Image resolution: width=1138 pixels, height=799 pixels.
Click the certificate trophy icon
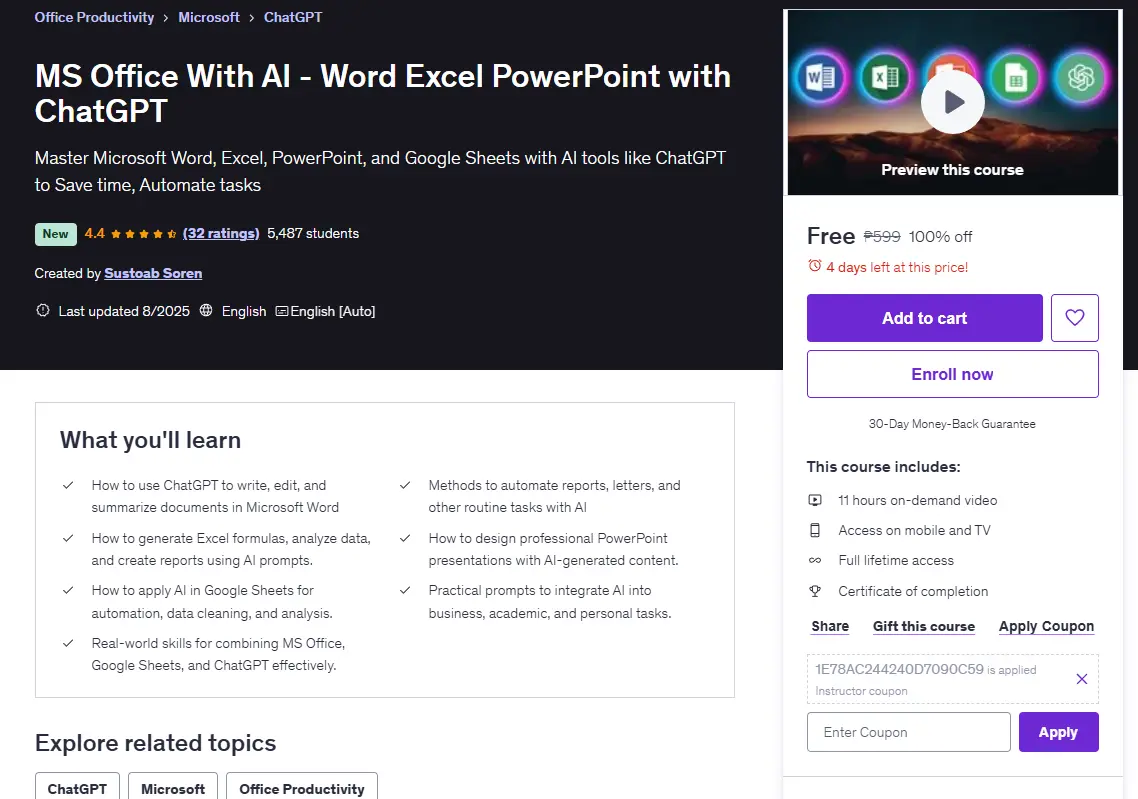click(x=815, y=591)
